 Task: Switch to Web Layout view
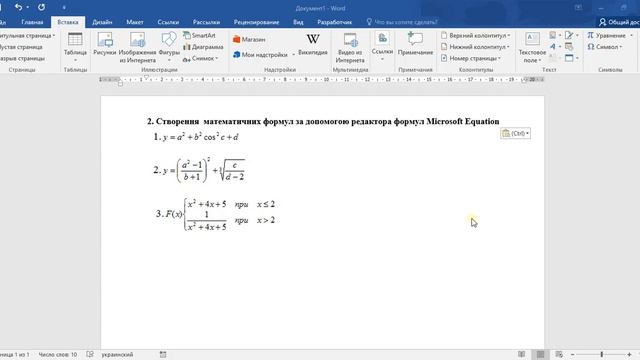[x=559, y=354]
